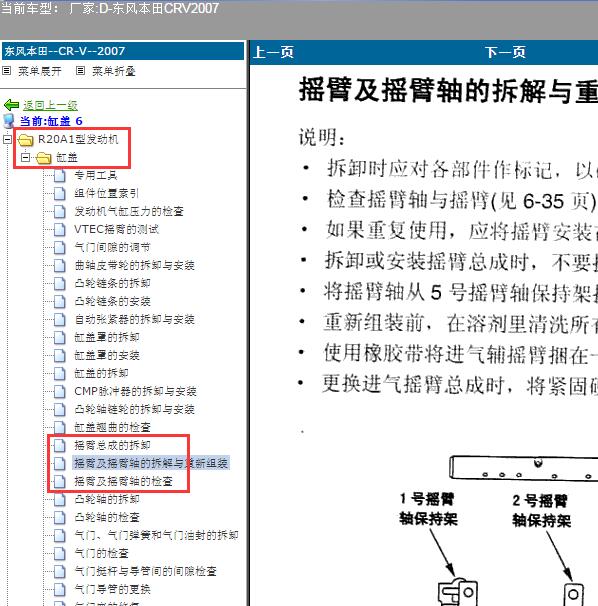
Task: Click the 1号摇臂轴保持架 diagram label
Action: [x=428, y=509]
